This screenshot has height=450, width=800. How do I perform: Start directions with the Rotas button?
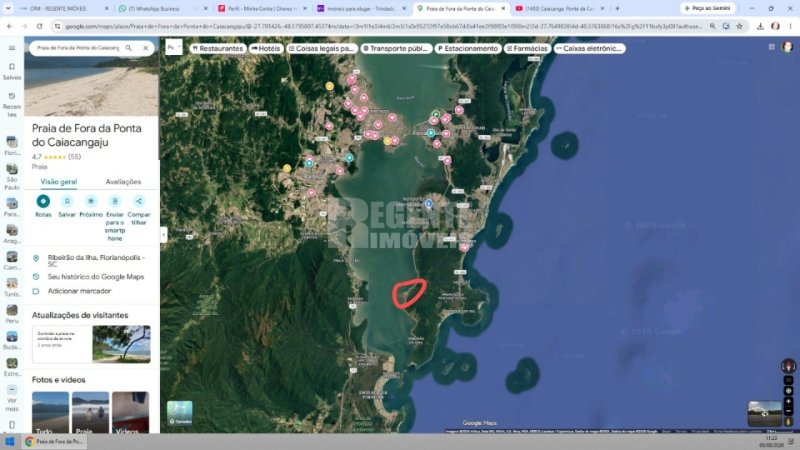[43, 206]
